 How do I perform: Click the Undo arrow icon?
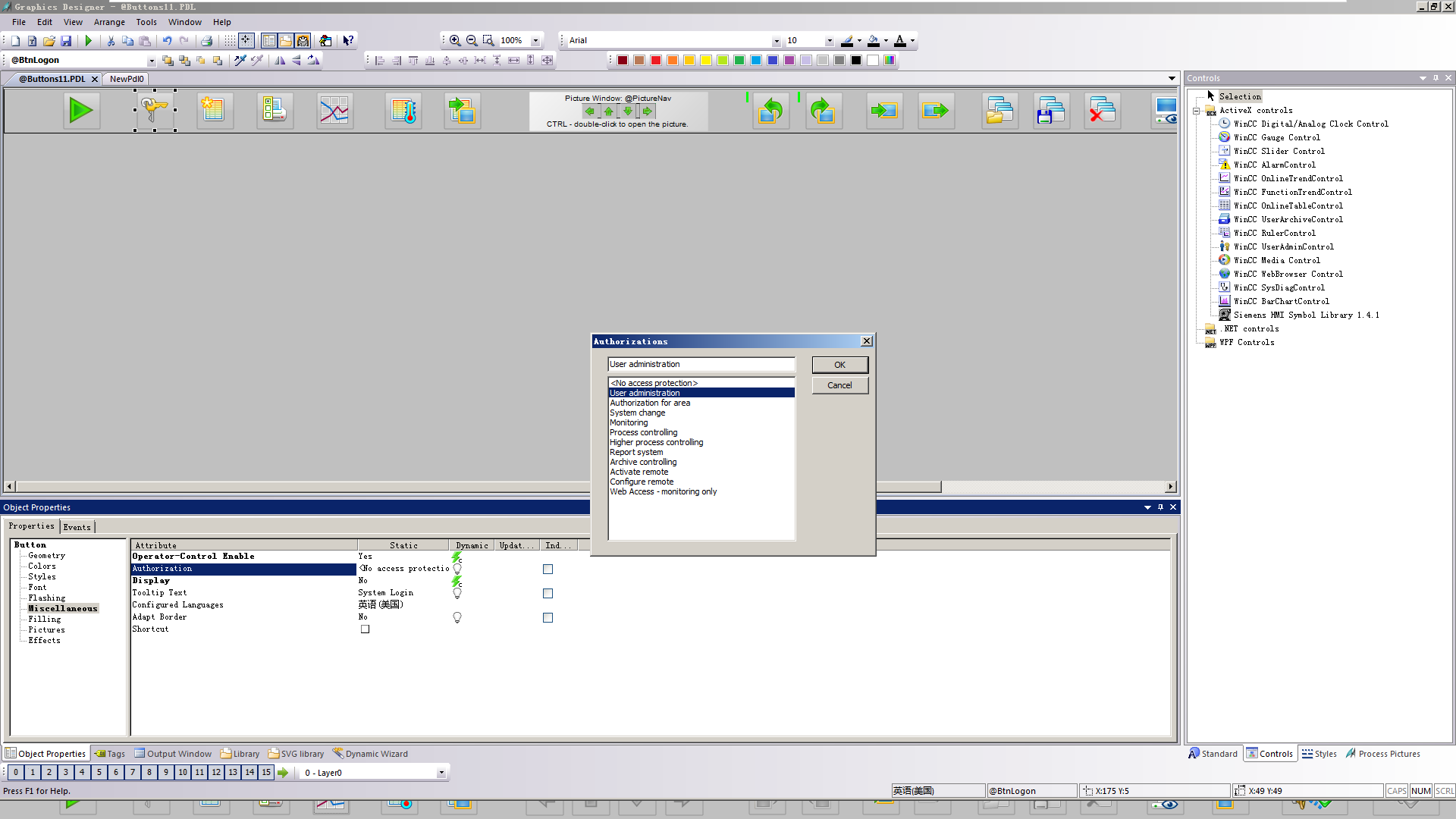[x=167, y=41]
